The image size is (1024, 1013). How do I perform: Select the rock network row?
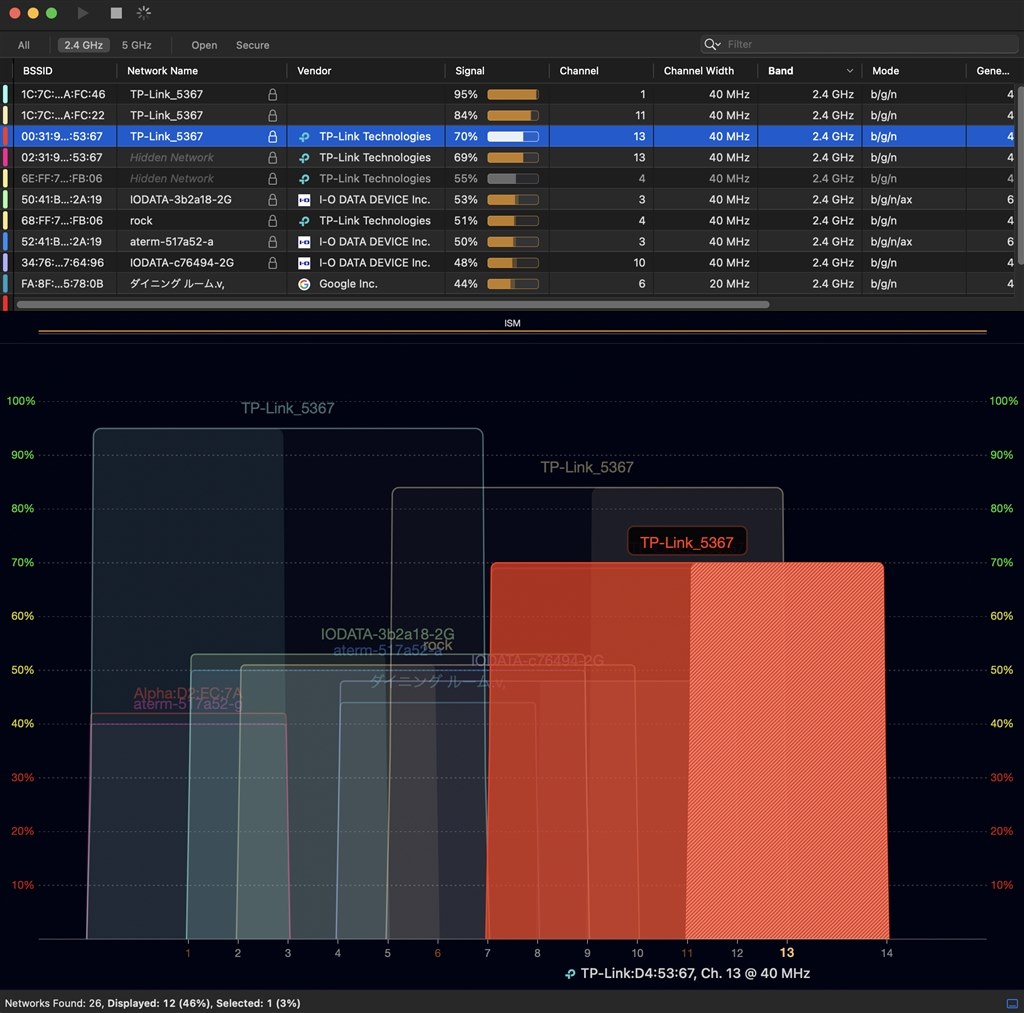point(513,221)
